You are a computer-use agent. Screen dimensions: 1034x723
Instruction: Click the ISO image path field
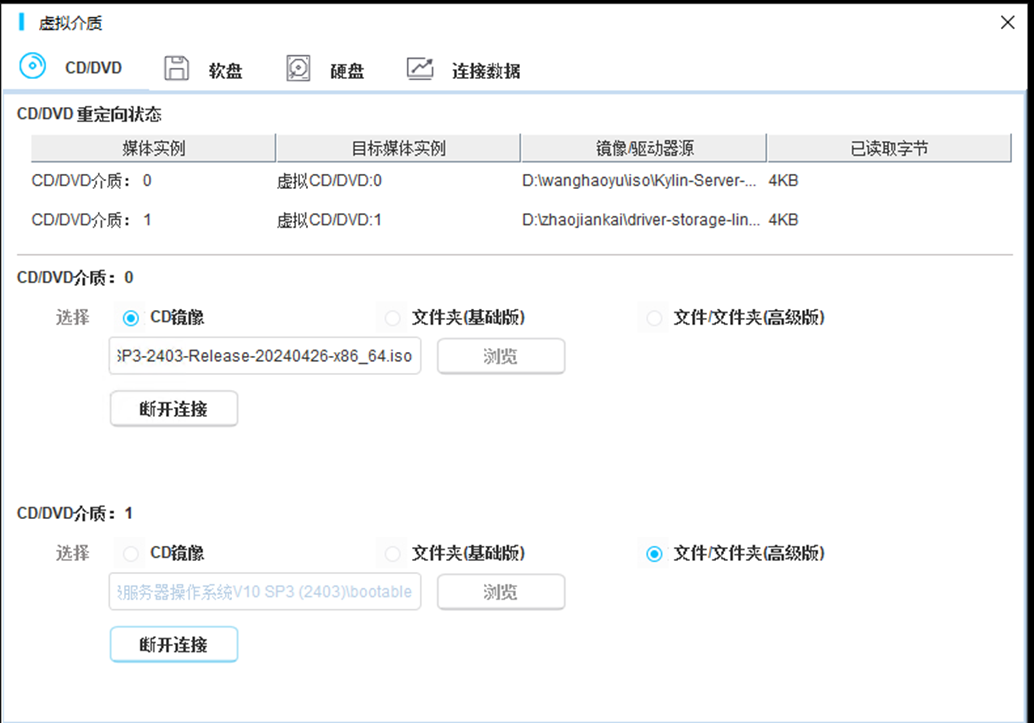(x=264, y=356)
